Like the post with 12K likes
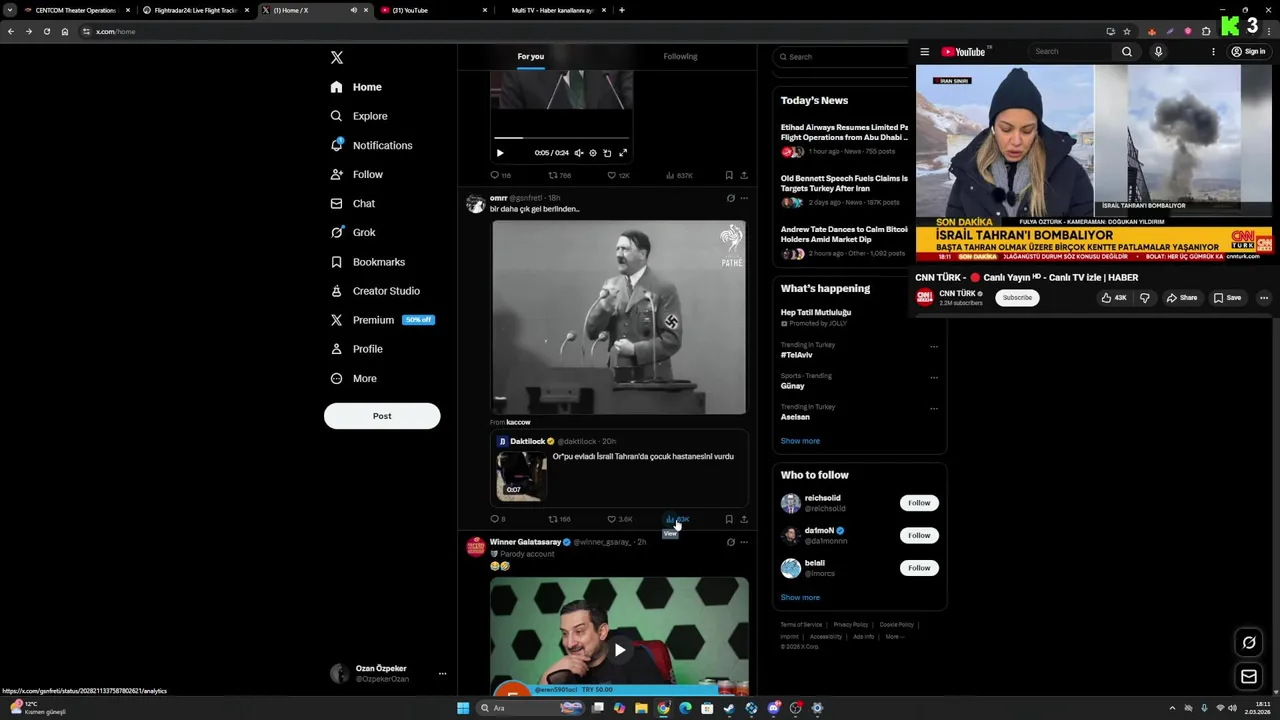Screen dimensions: 1280x720 pyautogui.click(x=618, y=175)
